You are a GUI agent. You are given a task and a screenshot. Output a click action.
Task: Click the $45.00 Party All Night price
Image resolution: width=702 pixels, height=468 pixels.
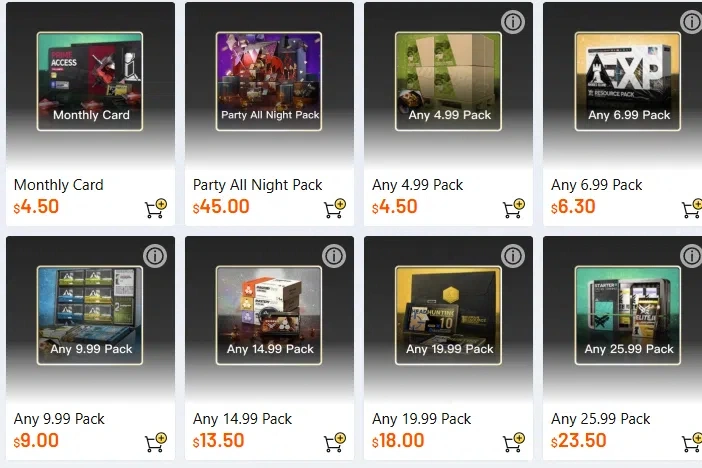[222, 208]
